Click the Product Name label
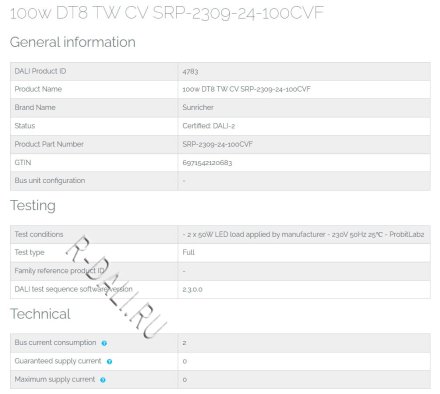The width and height of the screenshot is (440, 394). tap(38, 89)
